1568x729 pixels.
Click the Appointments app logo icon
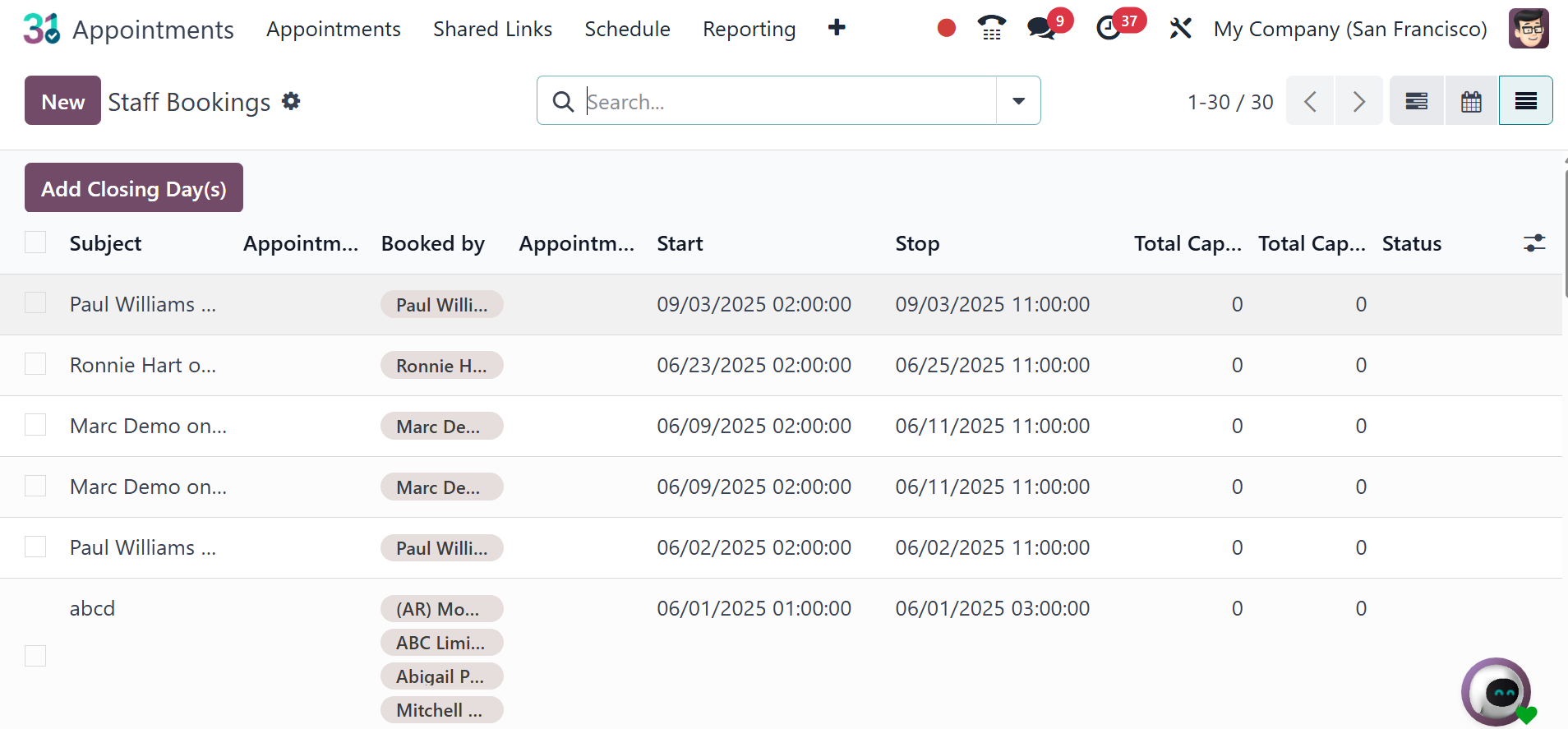pyautogui.click(x=41, y=29)
